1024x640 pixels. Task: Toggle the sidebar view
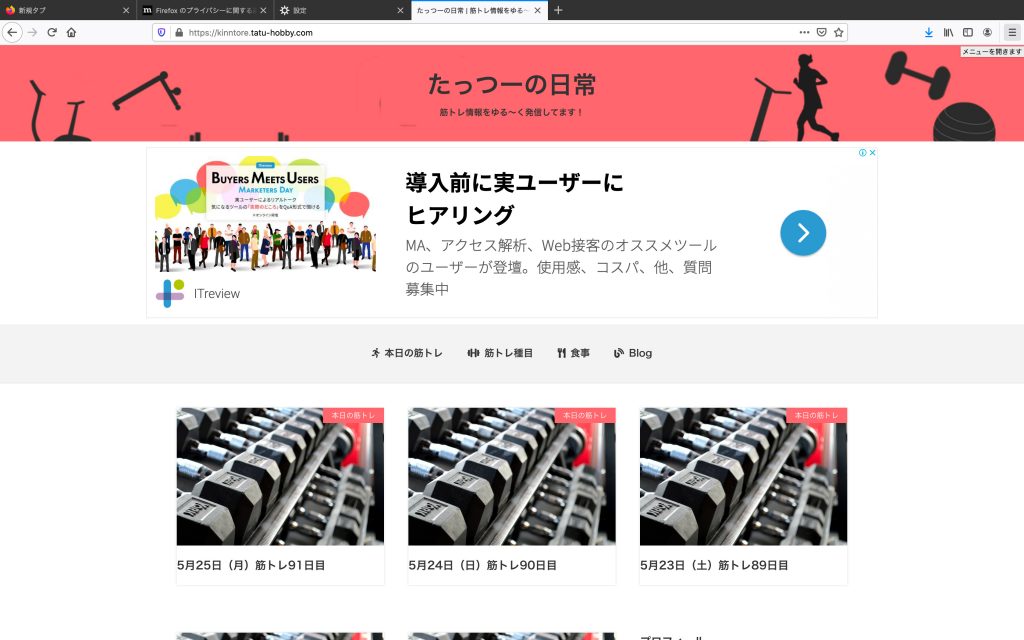tap(967, 32)
